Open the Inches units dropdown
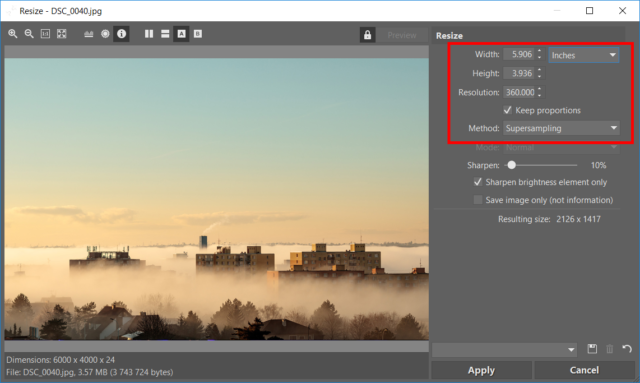Image resolution: width=640 pixels, height=383 pixels. (584, 55)
